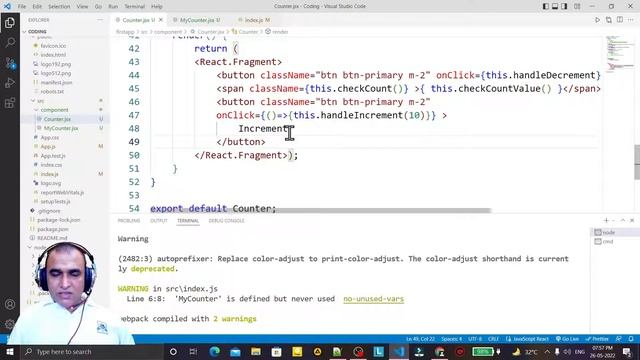
Task: Click the feedback icon in status bar
Action: coord(619,339)
